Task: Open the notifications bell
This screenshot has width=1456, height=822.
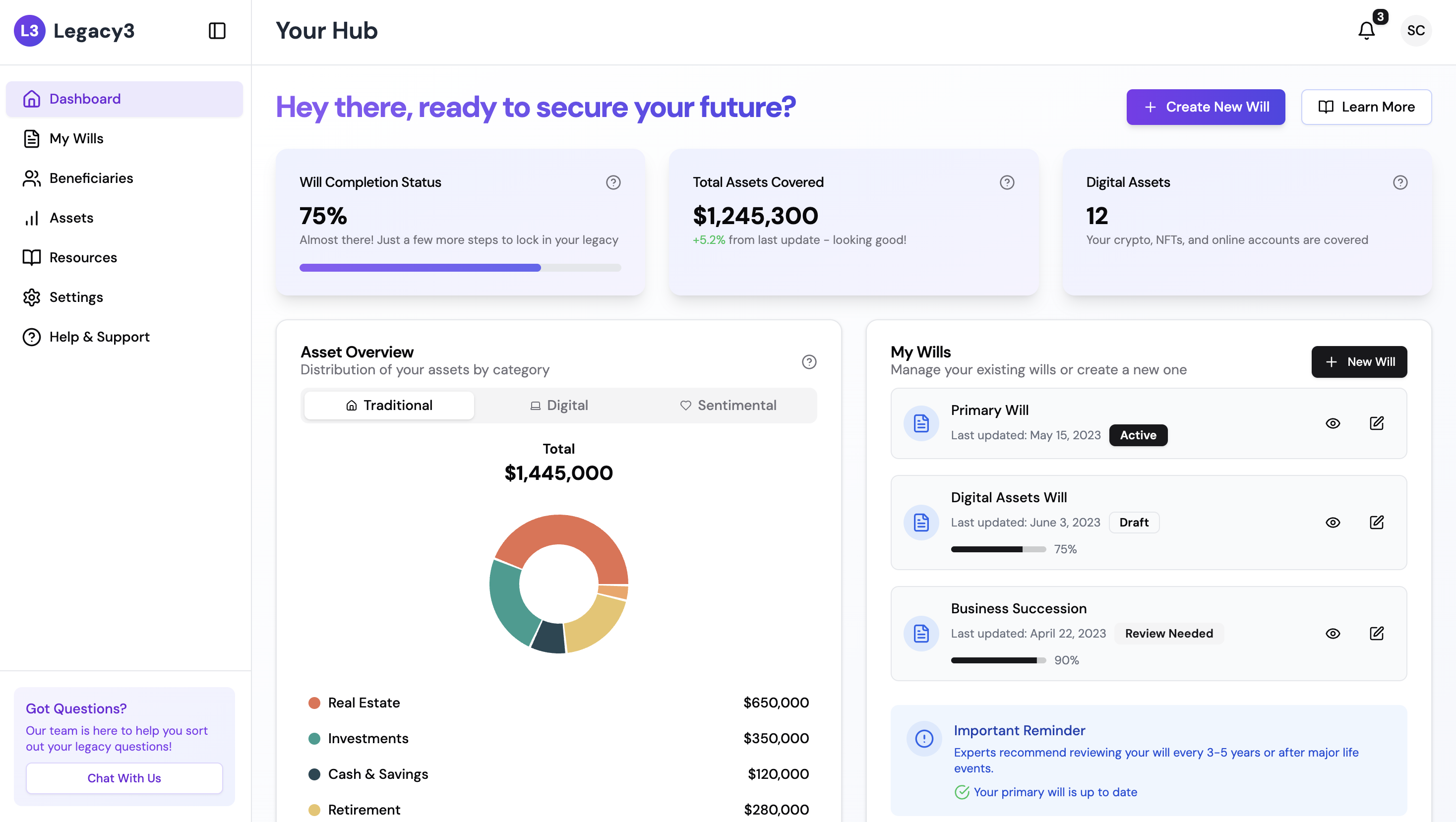Action: pos(1366,31)
